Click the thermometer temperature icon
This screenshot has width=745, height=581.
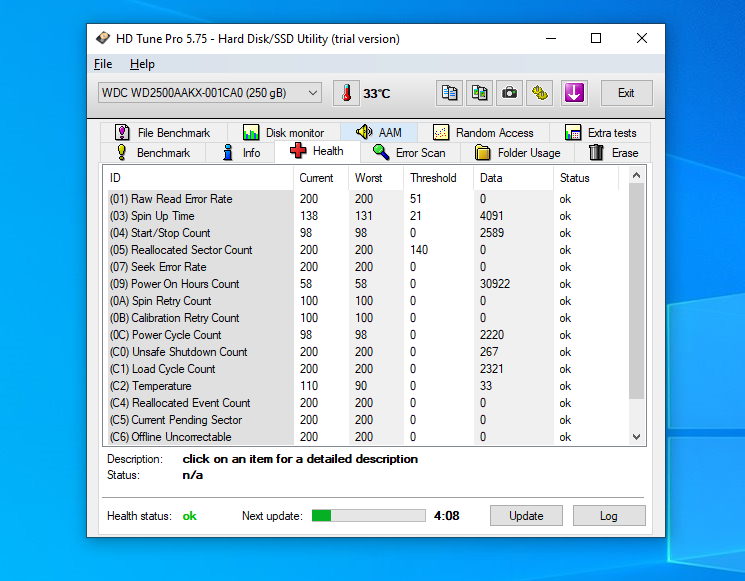pos(346,93)
